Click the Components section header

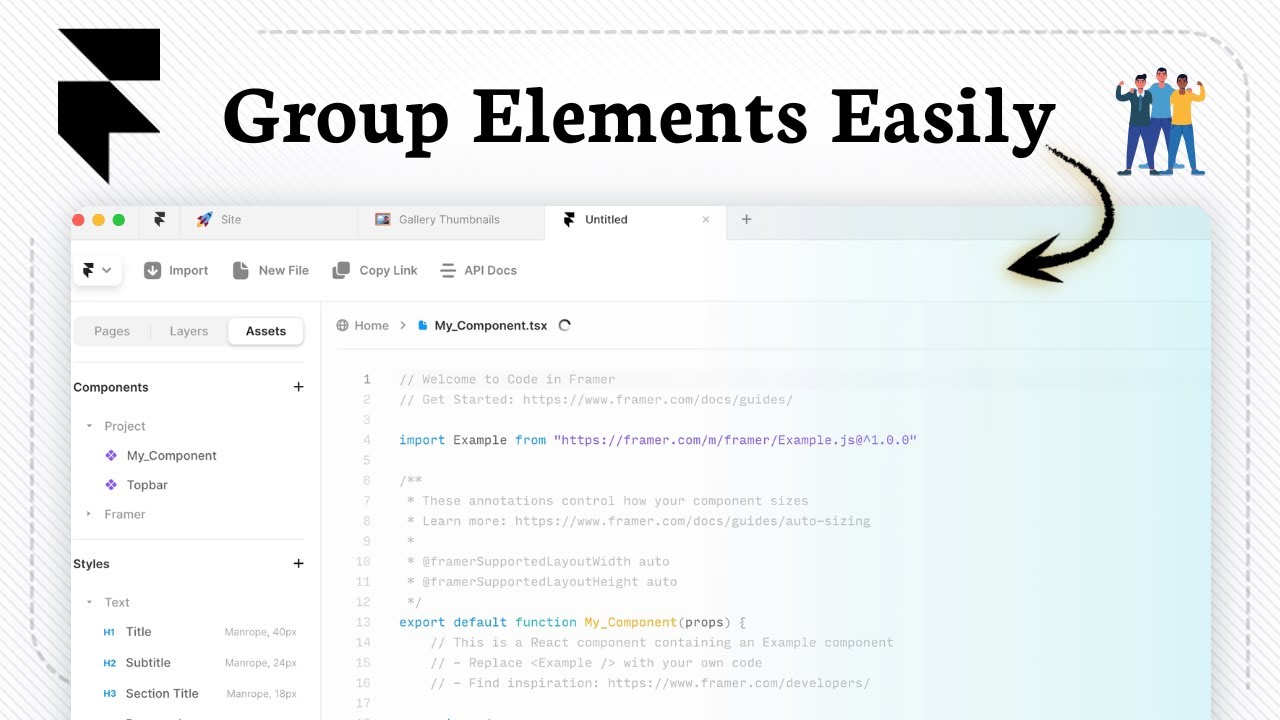[x=111, y=387]
